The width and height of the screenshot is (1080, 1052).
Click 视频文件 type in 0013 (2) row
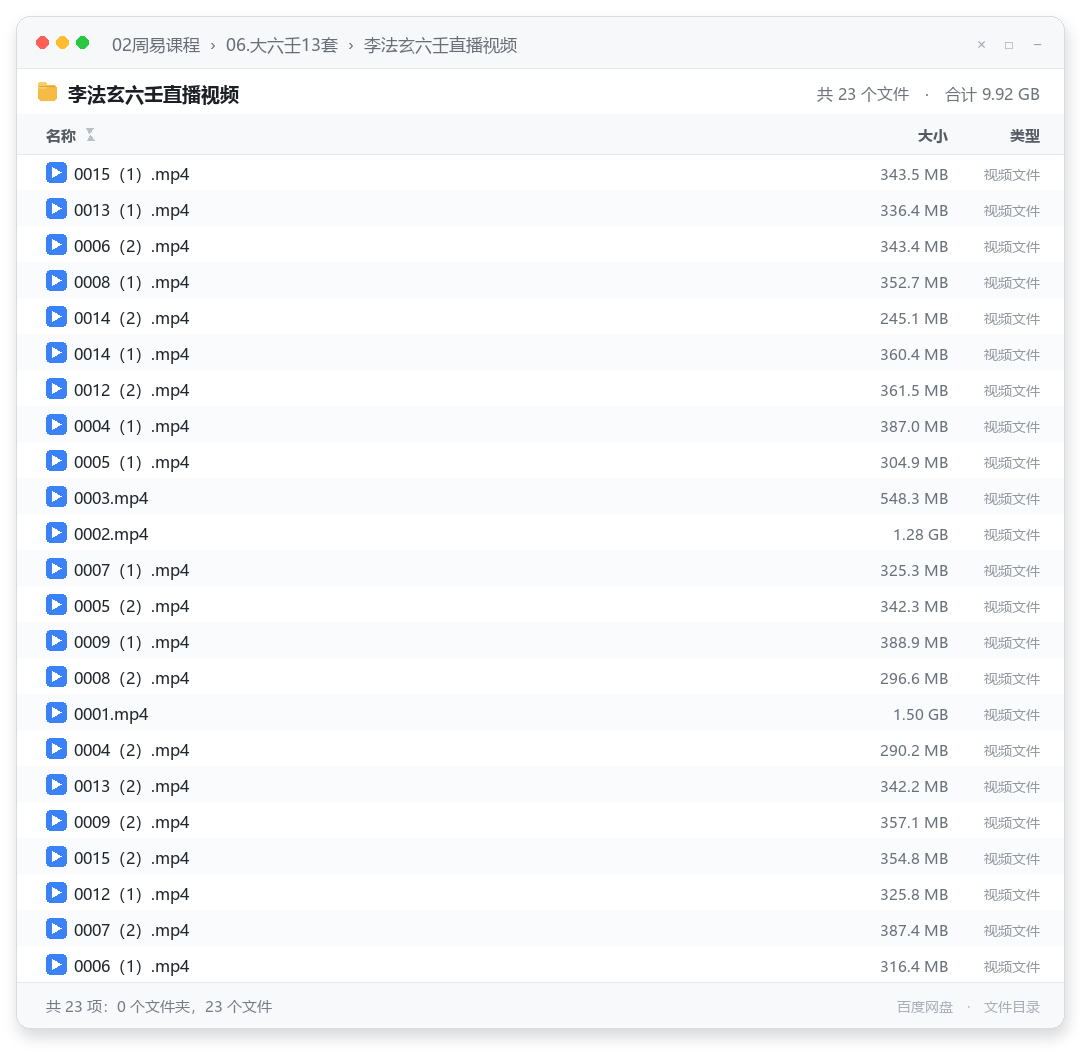coord(1012,787)
